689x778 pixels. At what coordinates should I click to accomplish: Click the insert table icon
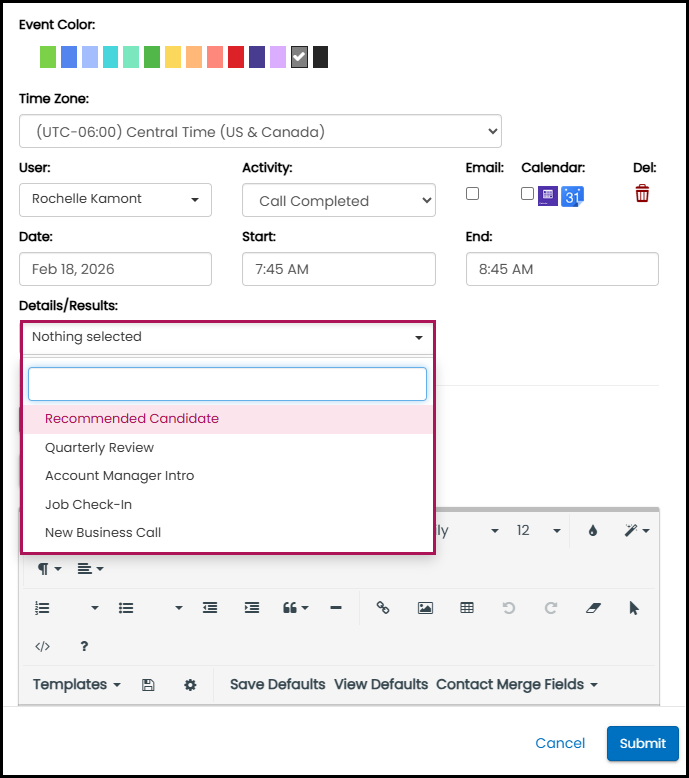click(467, 608)
